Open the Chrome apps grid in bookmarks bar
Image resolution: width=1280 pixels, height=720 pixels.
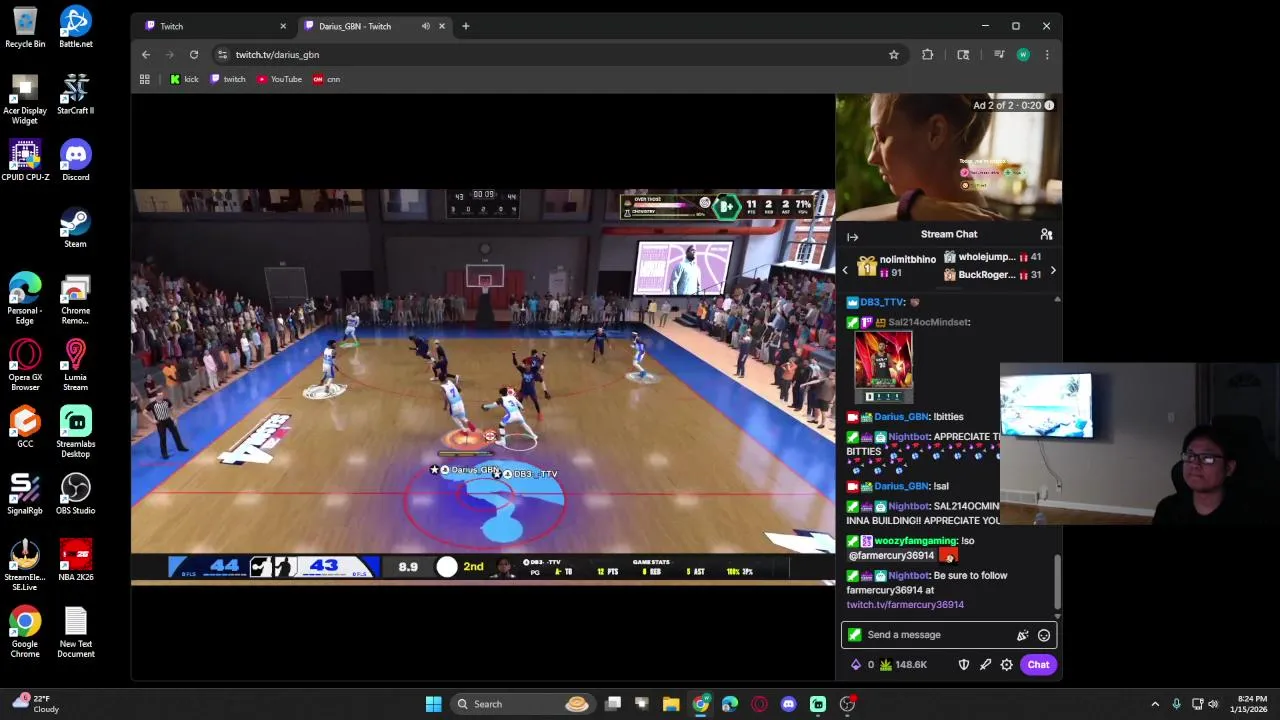[145, 79]
